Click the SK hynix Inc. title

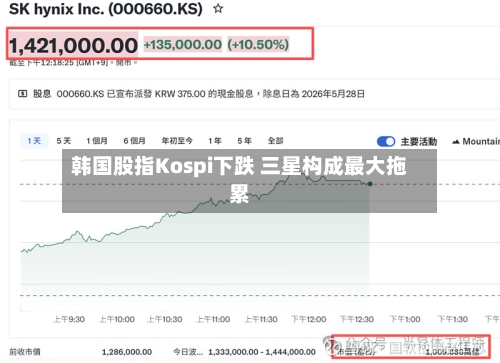click(x=106, y=9)
